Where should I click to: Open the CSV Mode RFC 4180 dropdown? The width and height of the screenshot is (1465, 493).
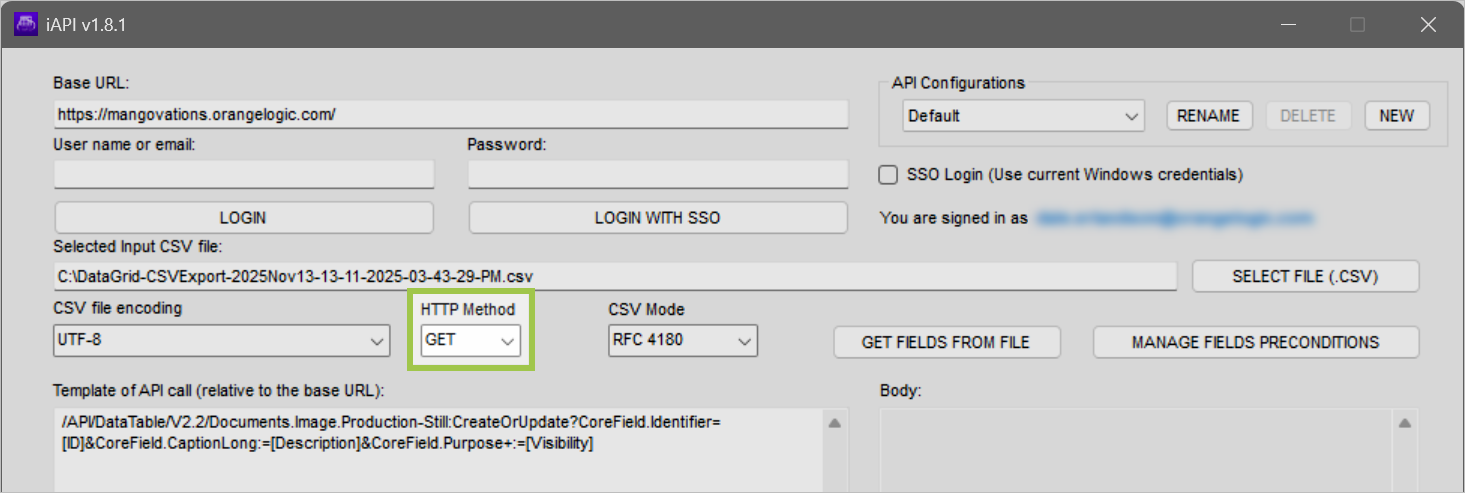tap(683, 340)
